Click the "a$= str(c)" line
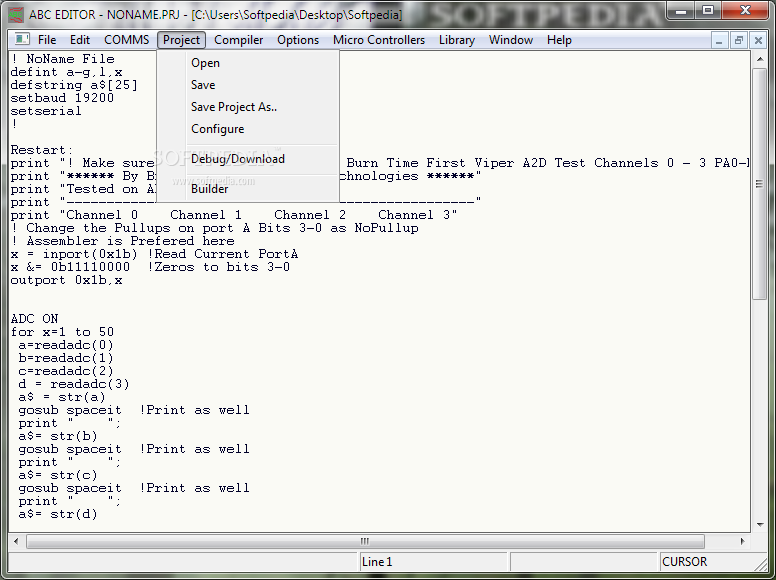This screenshot has width=776, height=580. click(x=58, y=475)
